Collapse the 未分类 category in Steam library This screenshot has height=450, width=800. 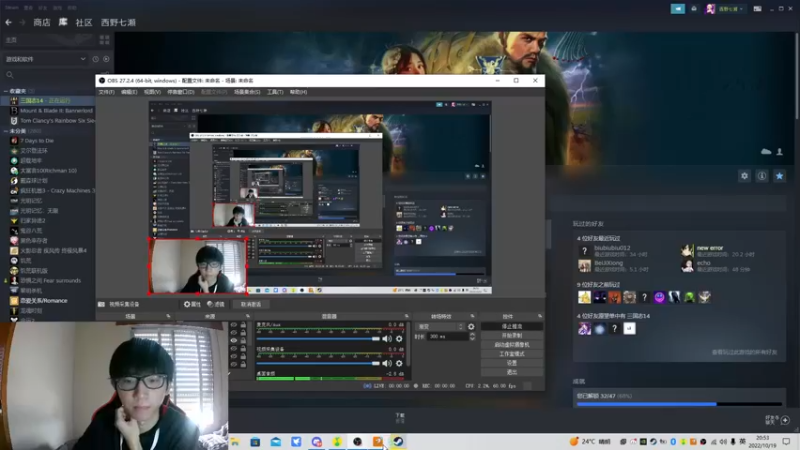[x=6, y=131]
